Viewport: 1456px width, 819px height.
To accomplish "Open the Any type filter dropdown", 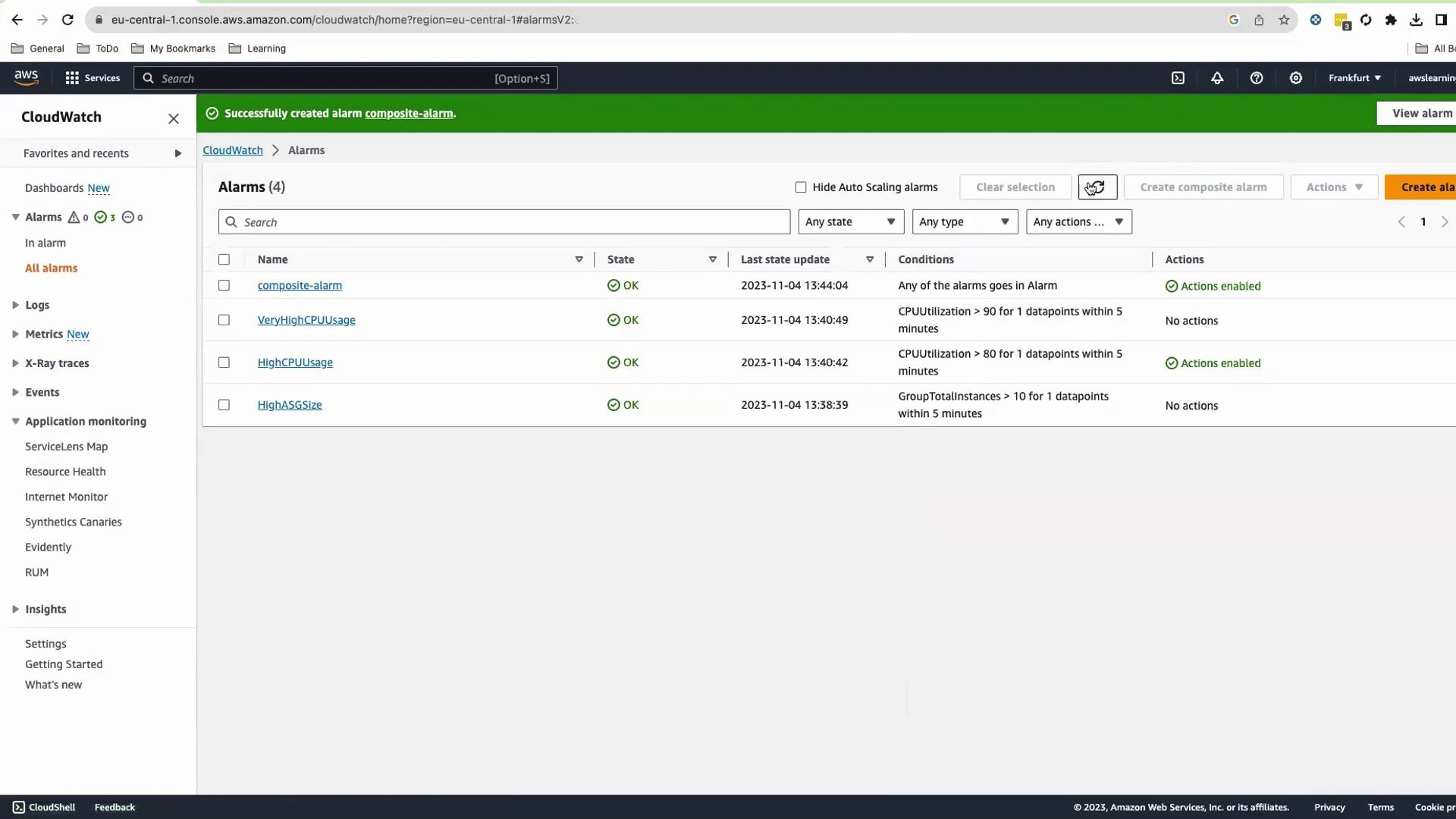I will 964,222.
